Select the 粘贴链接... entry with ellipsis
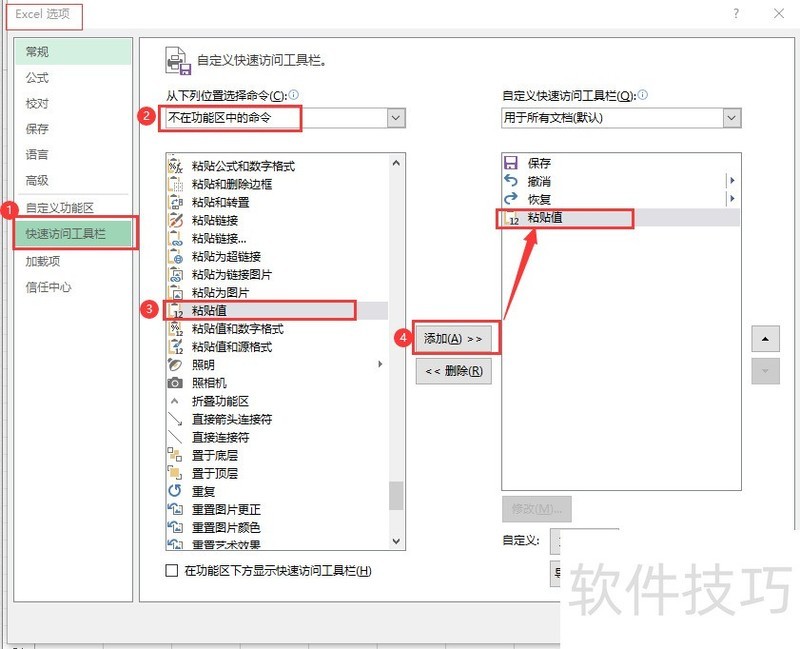 (x=277, y=238)
